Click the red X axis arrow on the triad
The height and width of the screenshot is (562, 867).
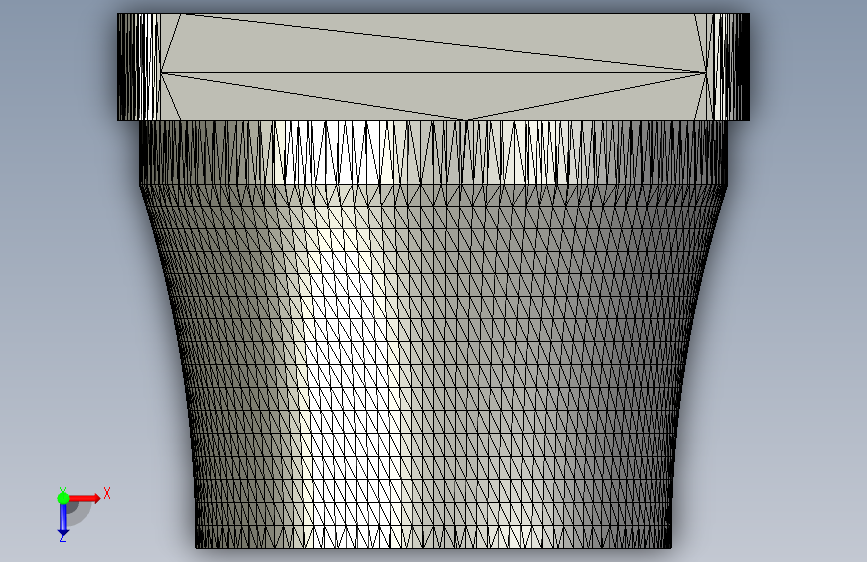(x=85, y=498)
